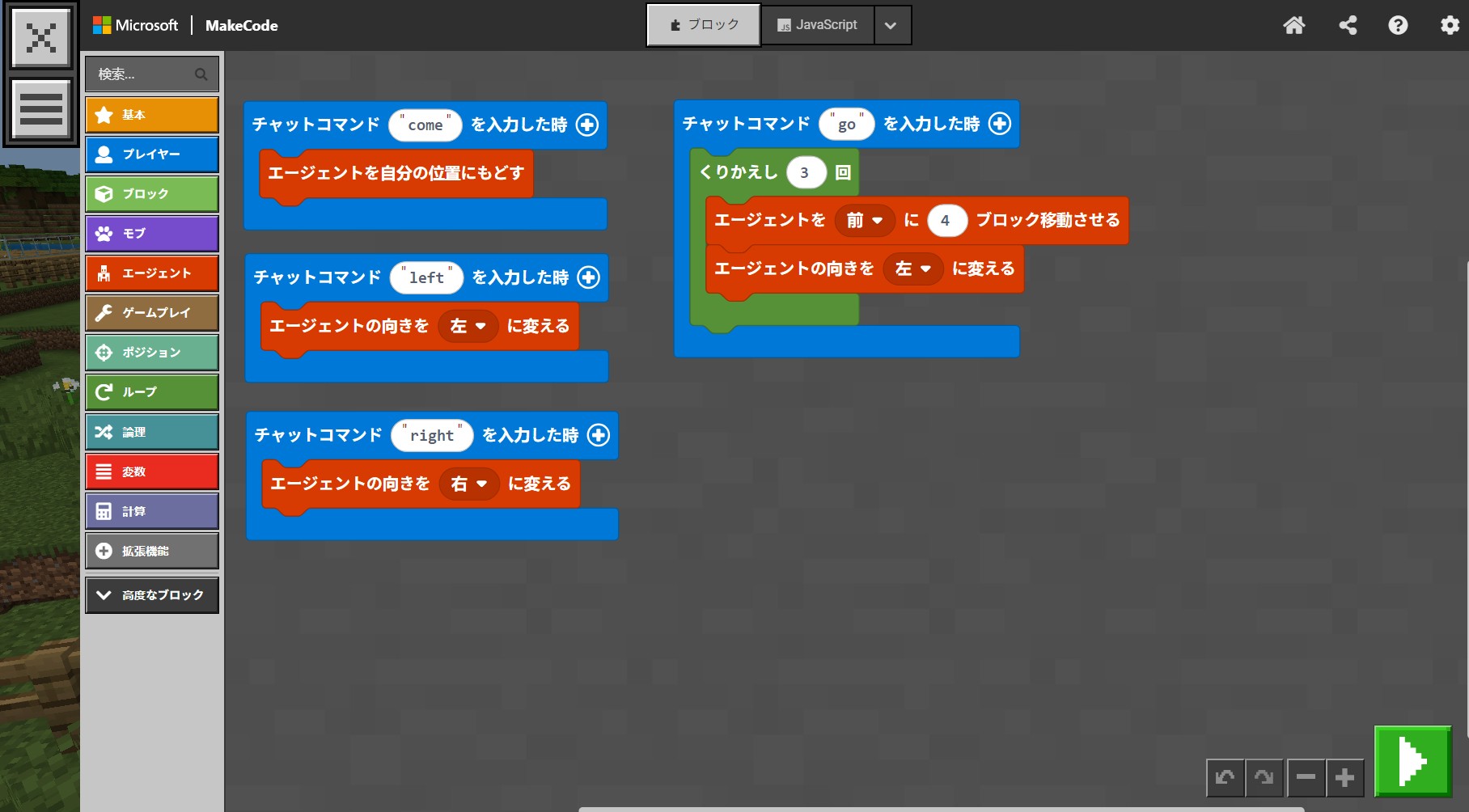The image size is (1469, 812).
Task: Expand 高度なブロック category section
Action: pyautogui.click(x=152, y=595)
